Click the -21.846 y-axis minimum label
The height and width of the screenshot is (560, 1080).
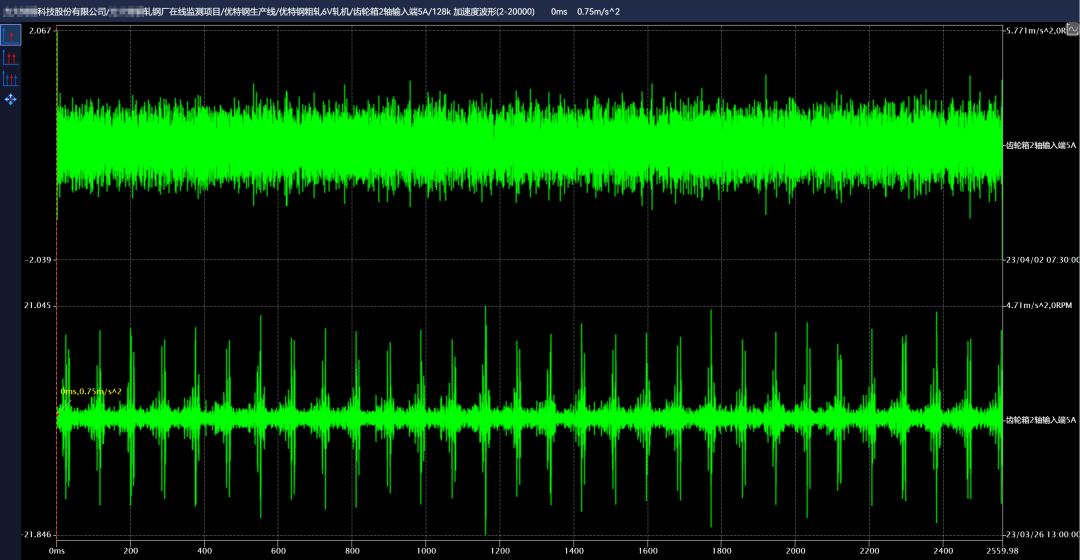(x=37, y=535)
